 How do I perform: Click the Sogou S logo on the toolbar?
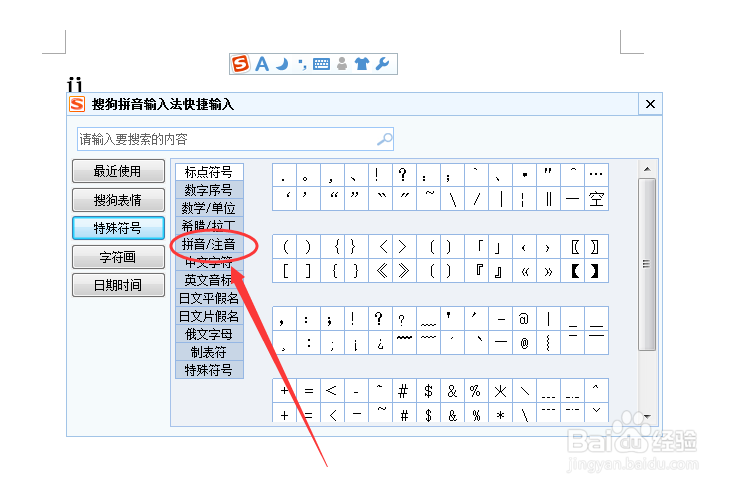click(x=240, y=63)
